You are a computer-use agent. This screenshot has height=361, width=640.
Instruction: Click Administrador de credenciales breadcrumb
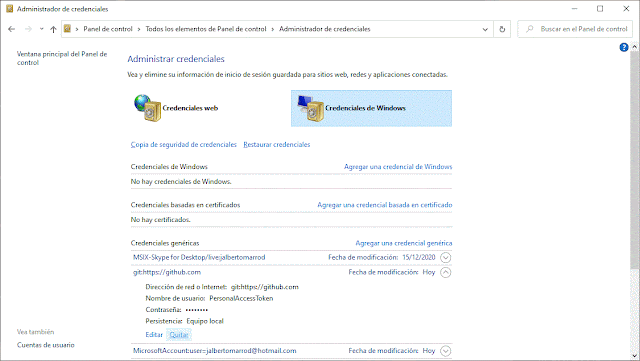pos(325,29)
